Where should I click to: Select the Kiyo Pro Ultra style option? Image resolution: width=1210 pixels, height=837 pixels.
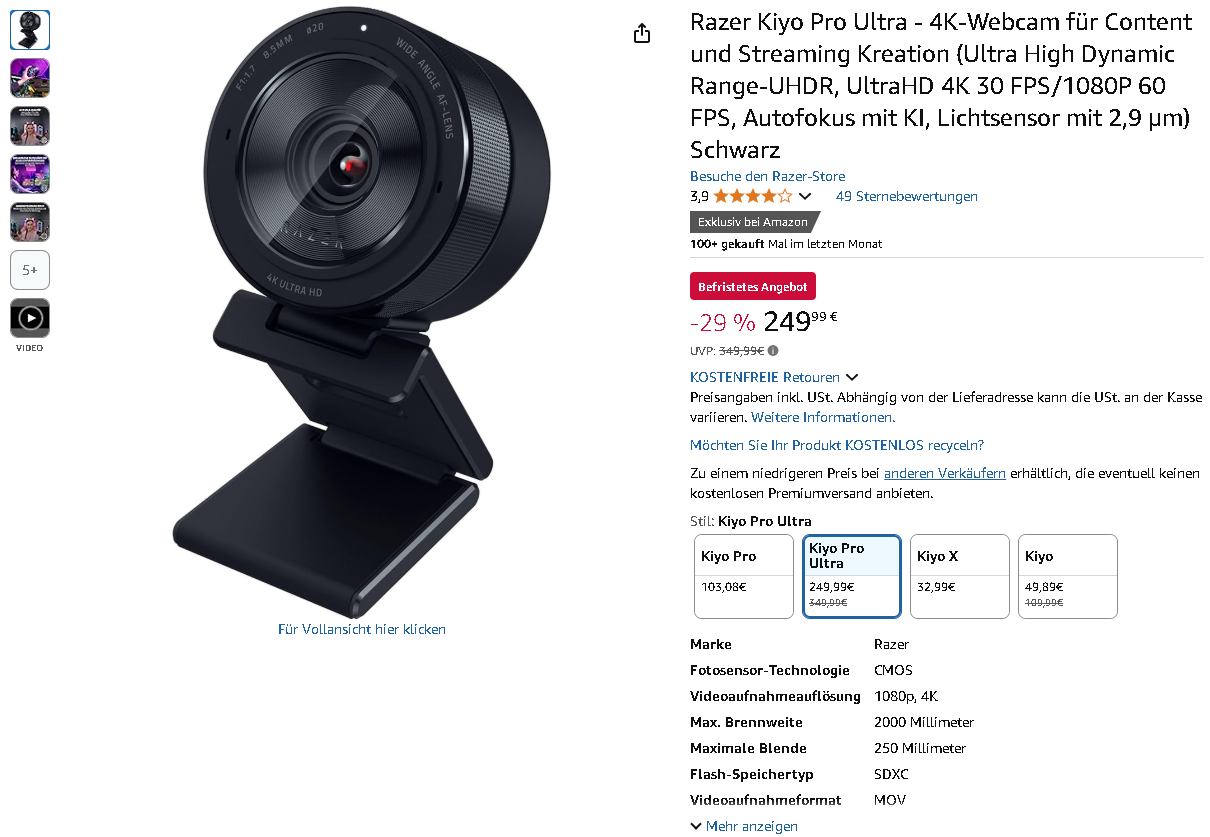[851, 577]
